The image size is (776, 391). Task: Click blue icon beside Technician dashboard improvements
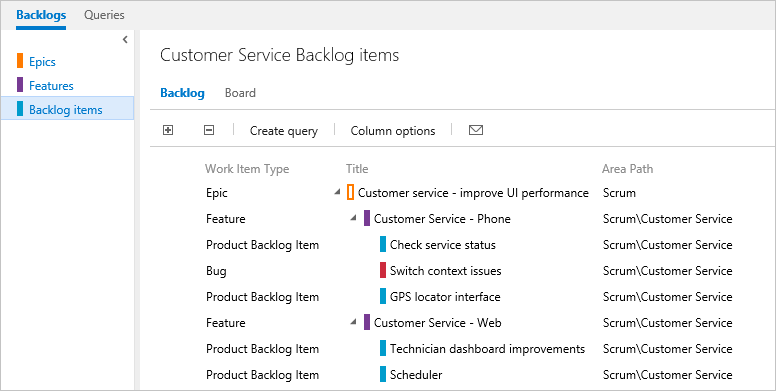[383, 348]
